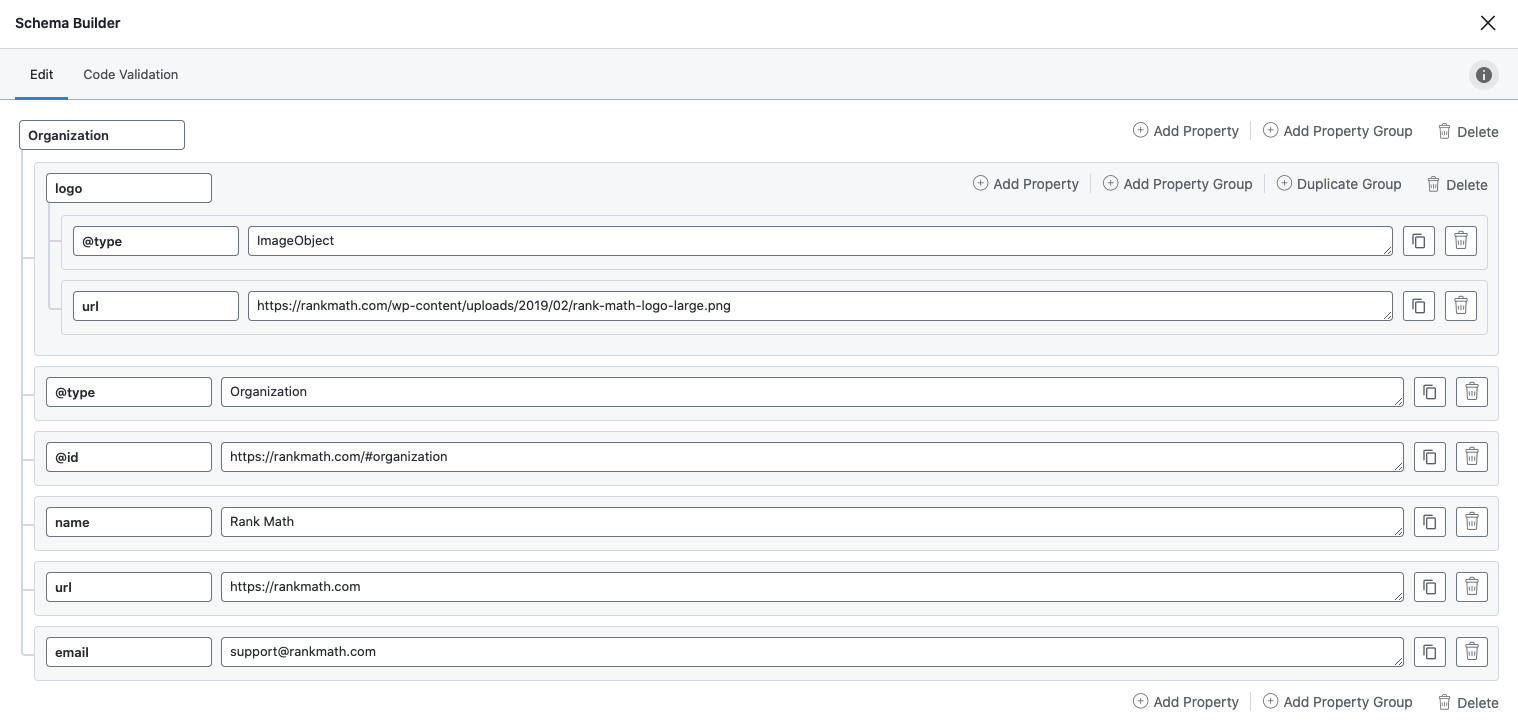Edit the https://rankmath.com value field
The image size is (1518, 725).
812,587
